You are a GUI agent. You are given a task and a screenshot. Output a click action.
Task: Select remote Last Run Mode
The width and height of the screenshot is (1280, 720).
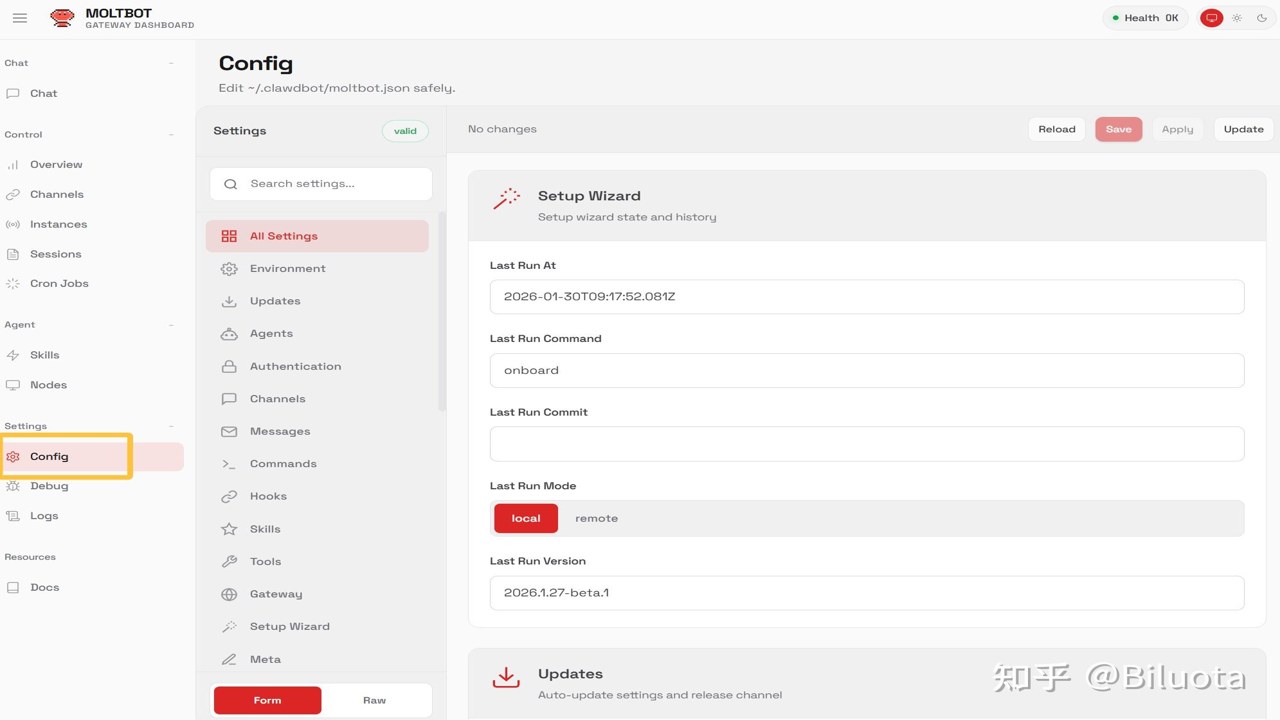pos(596,518)
